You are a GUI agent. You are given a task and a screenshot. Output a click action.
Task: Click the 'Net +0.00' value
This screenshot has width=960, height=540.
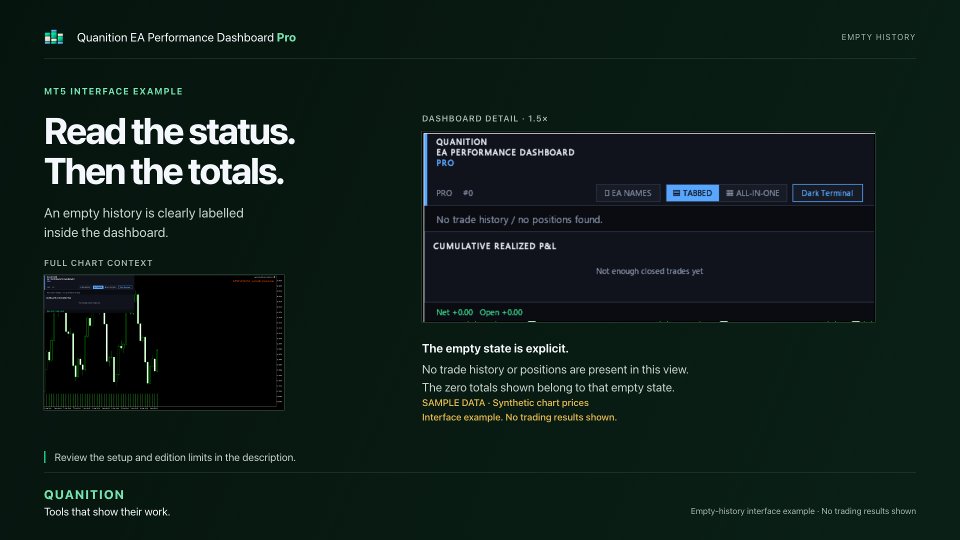pos(454,312)
